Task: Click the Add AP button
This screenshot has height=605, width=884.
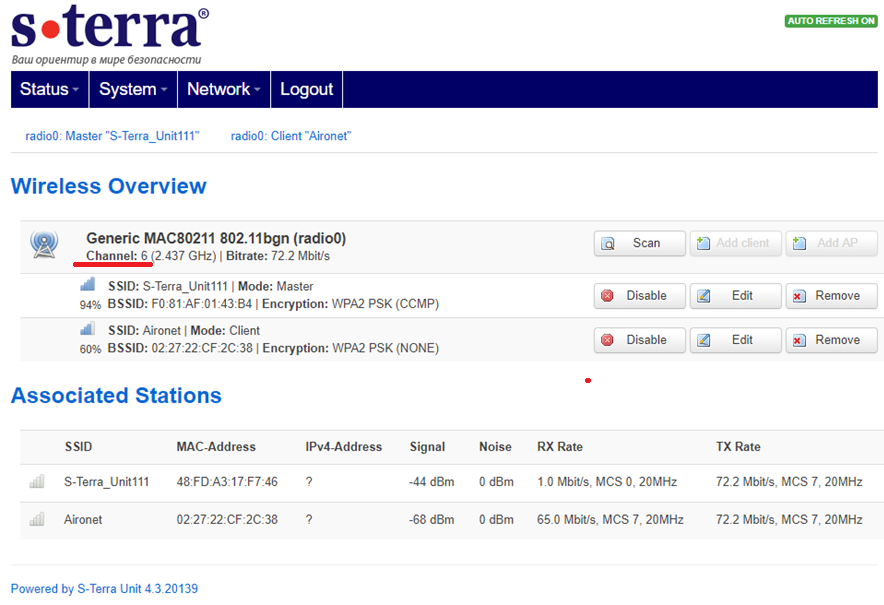Action: point(832,244)
